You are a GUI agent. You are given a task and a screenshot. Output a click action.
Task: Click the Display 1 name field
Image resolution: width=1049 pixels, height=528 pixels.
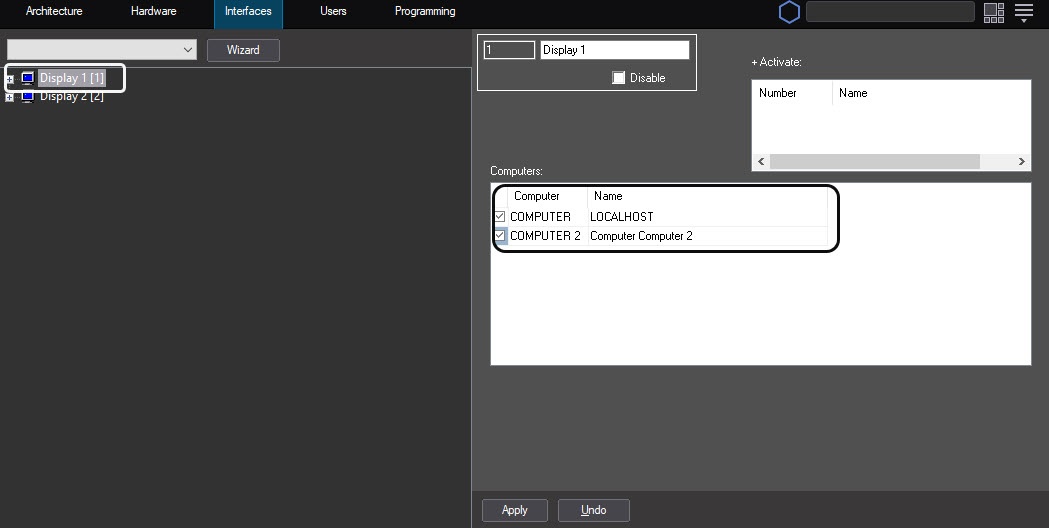[x=614, y=50]
